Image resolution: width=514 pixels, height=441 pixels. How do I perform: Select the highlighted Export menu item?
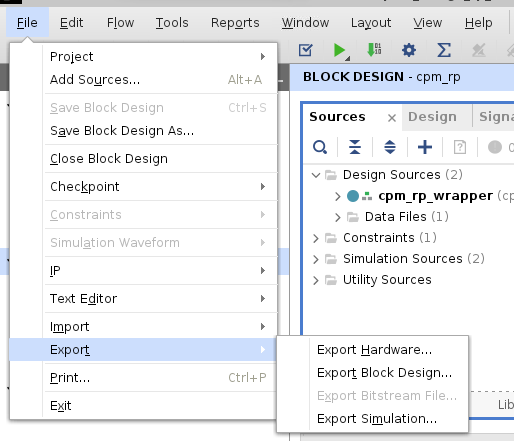coord(143,350)
